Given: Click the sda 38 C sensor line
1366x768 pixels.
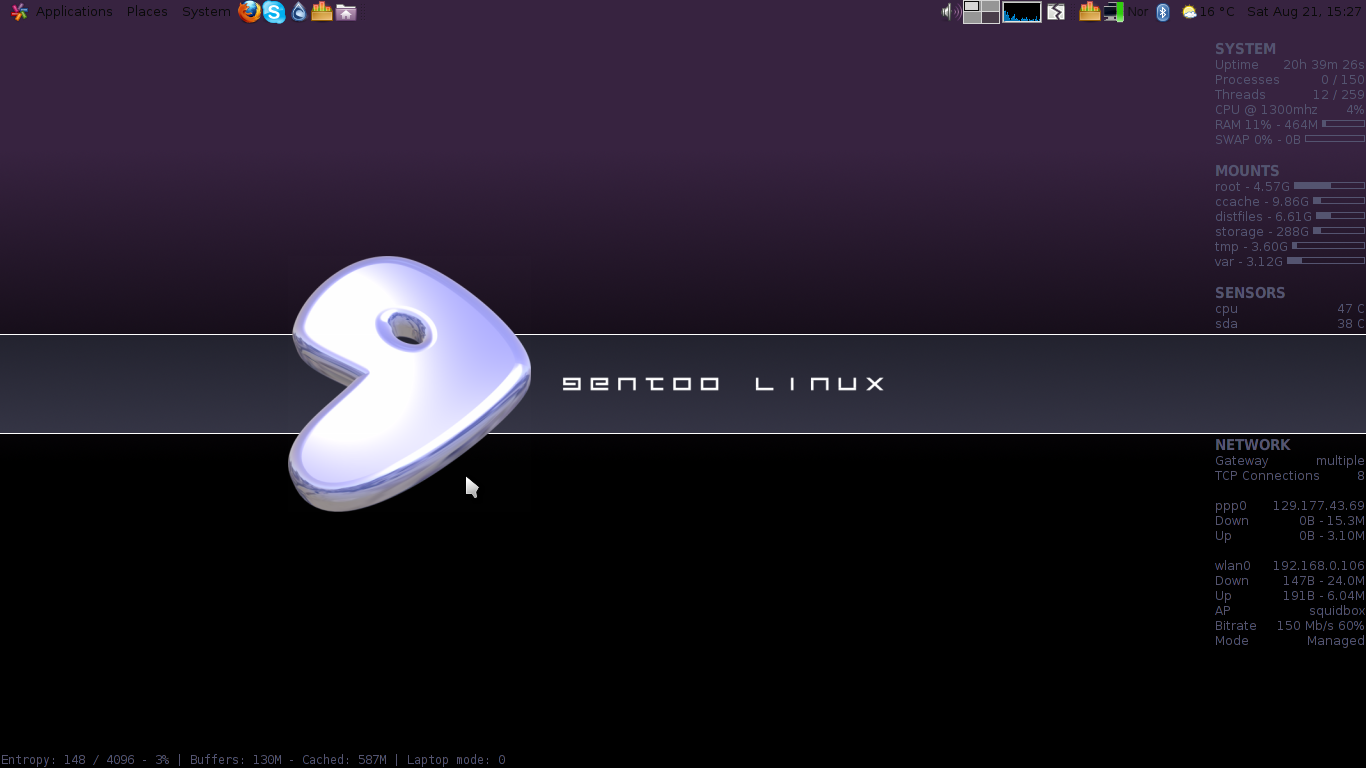Looking at the screenshot, I should [x=1290, y=324].
